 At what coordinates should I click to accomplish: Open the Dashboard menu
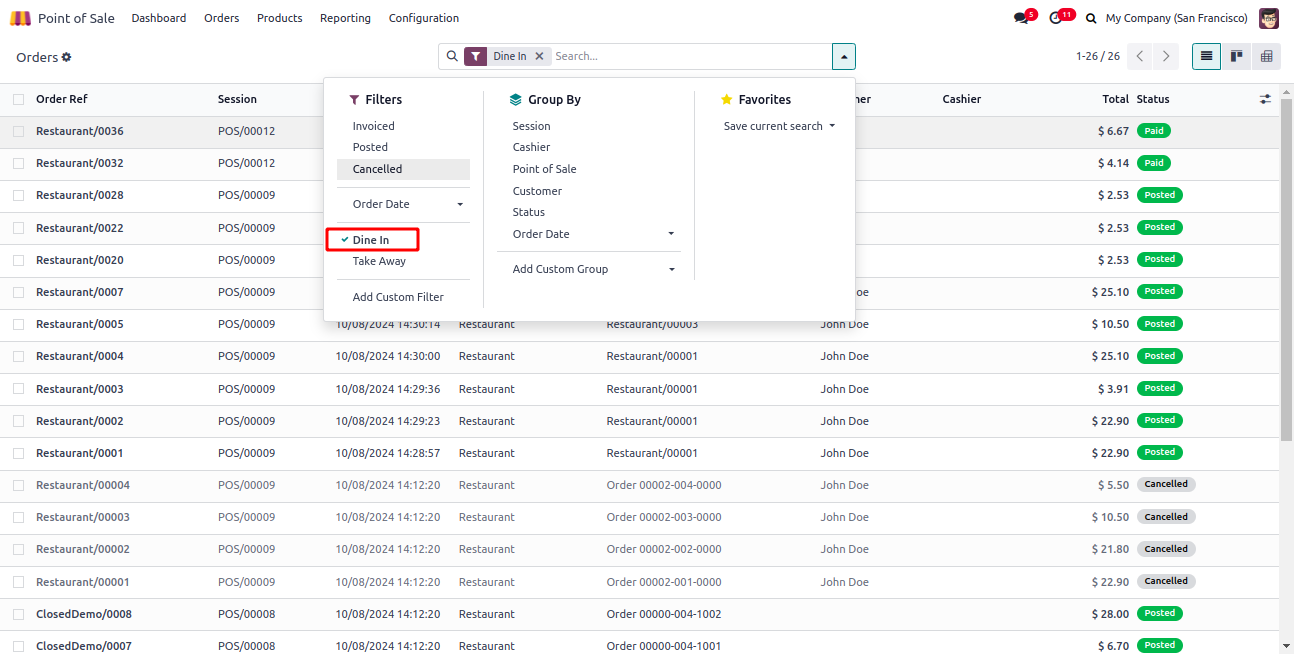[x=159, y=18]
